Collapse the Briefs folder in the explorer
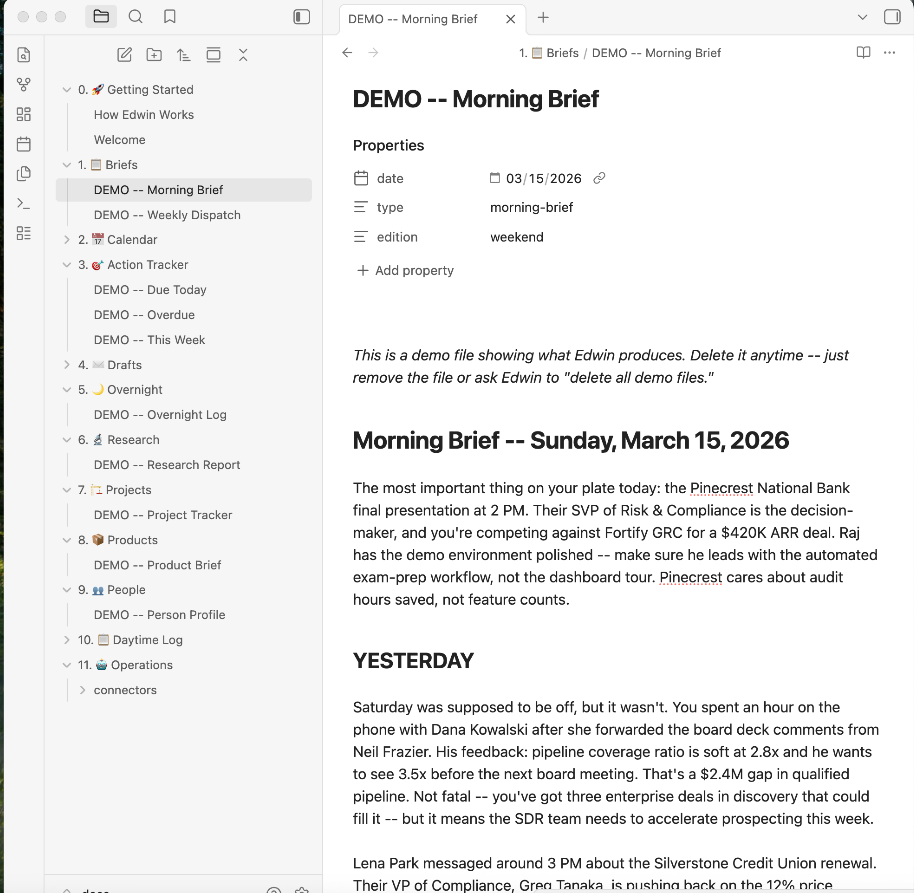 click(65, 164)
